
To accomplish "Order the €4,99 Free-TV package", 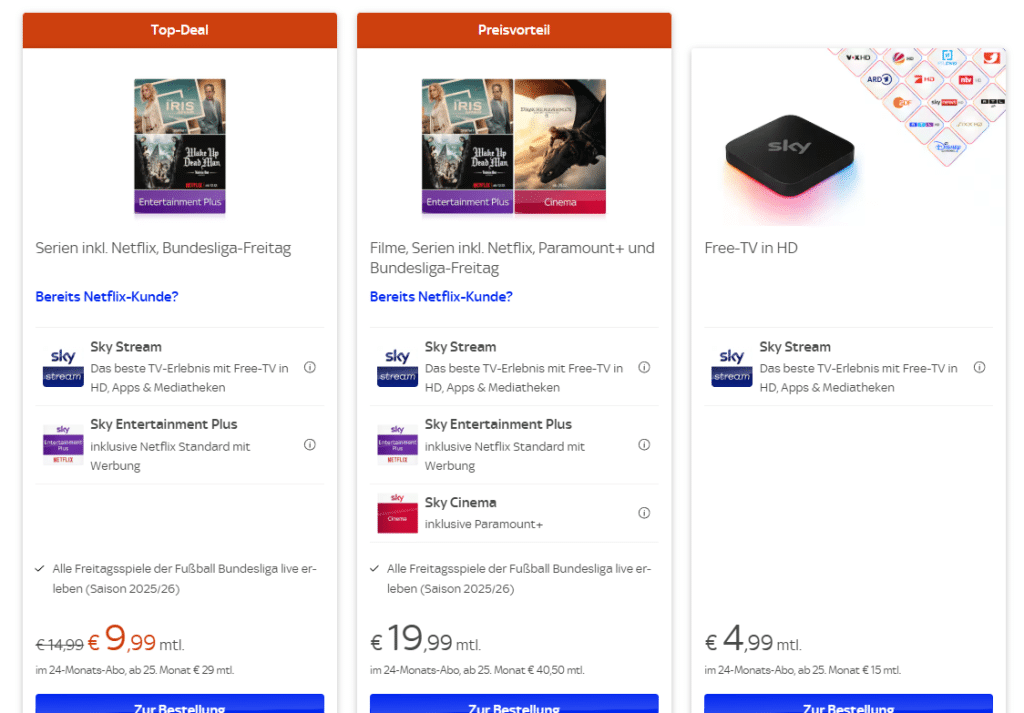I will pos(848,704).
